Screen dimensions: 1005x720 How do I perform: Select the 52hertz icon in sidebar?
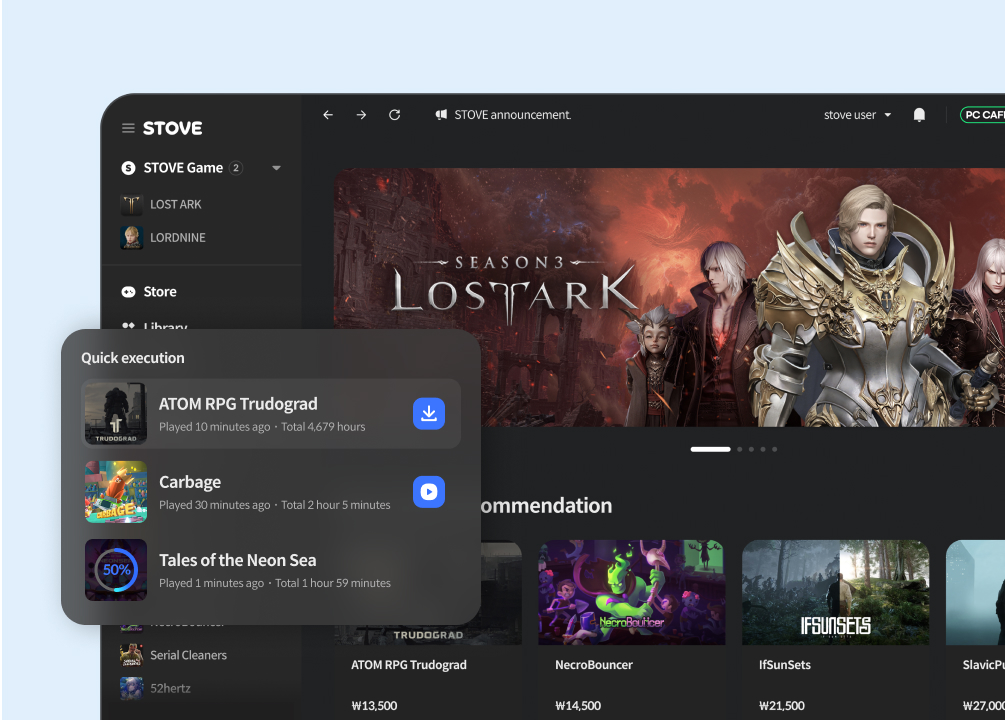coord(131,689)
